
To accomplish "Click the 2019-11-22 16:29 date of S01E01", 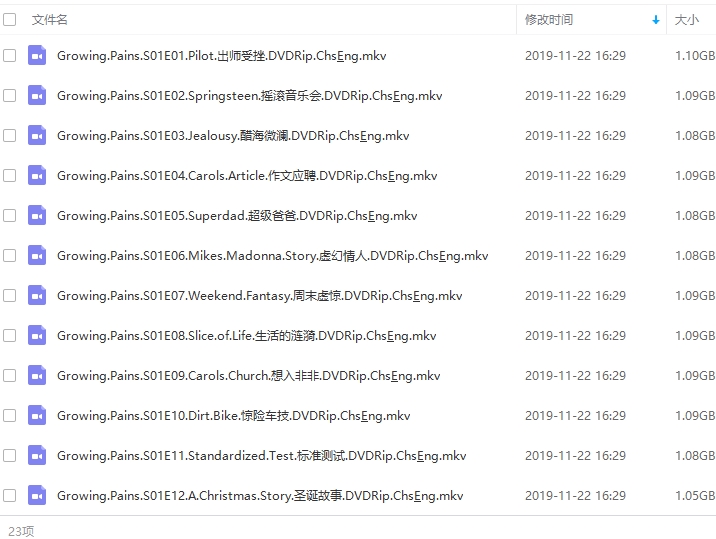I will click(x=575, y=56).
